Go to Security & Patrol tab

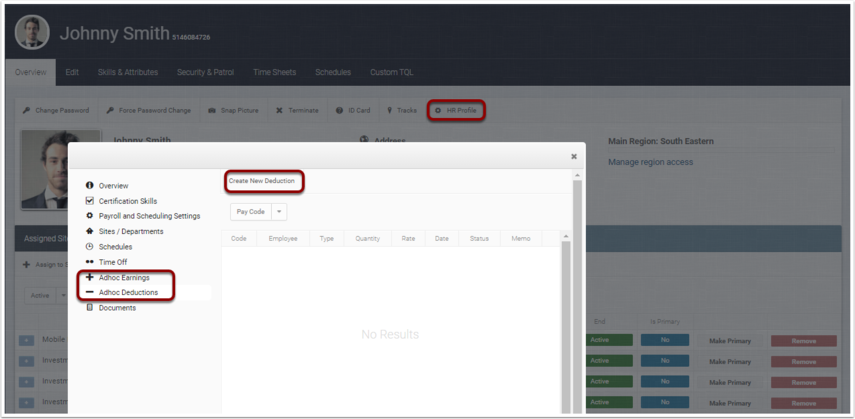click(206, 72)
